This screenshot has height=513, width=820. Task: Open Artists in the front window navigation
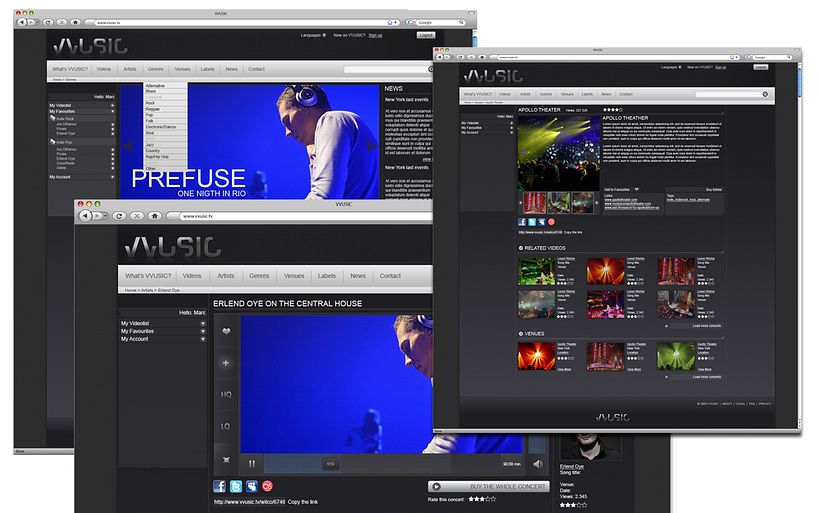[x=226, y=276]
